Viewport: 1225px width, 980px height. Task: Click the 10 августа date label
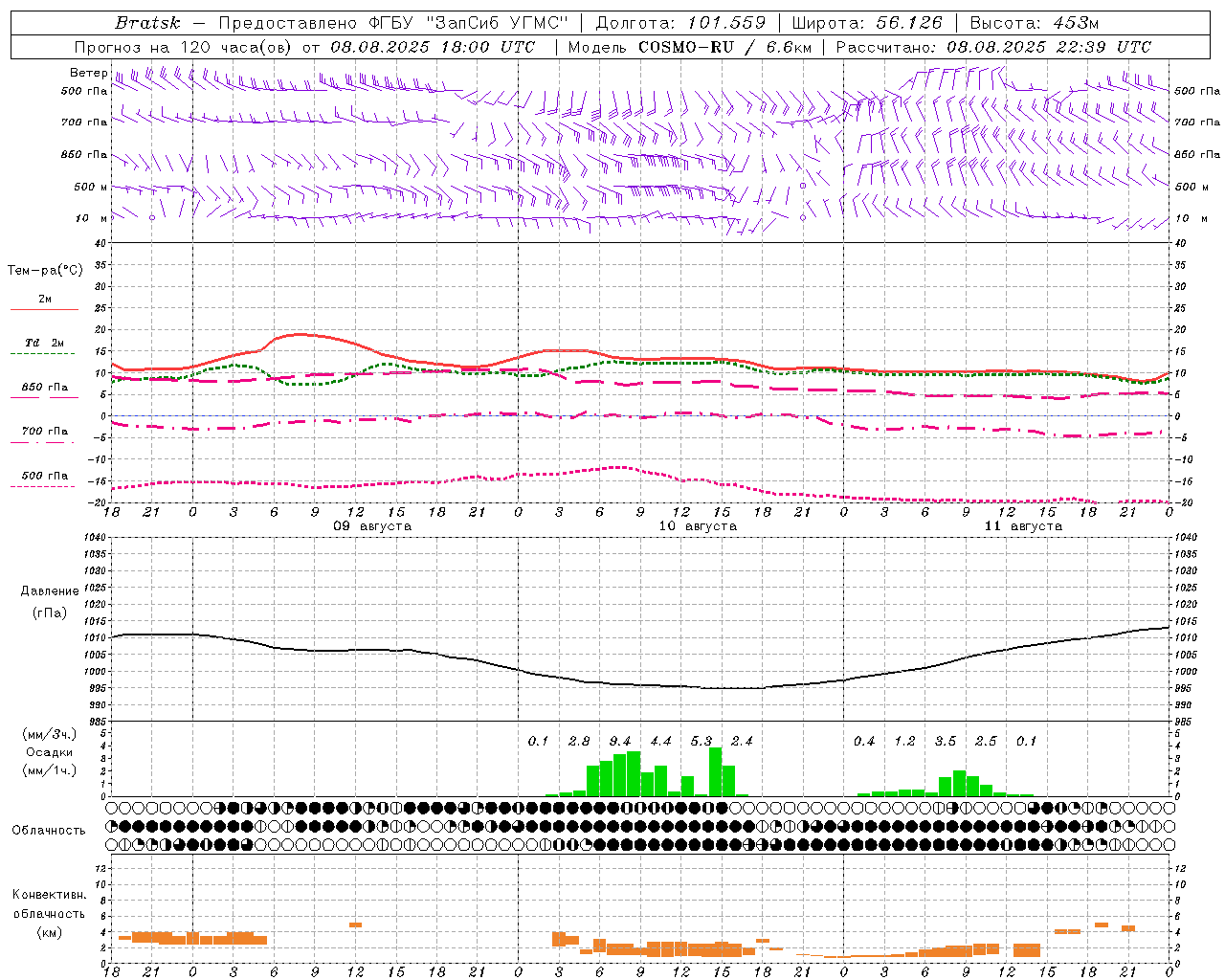click(x=698, y=526)
